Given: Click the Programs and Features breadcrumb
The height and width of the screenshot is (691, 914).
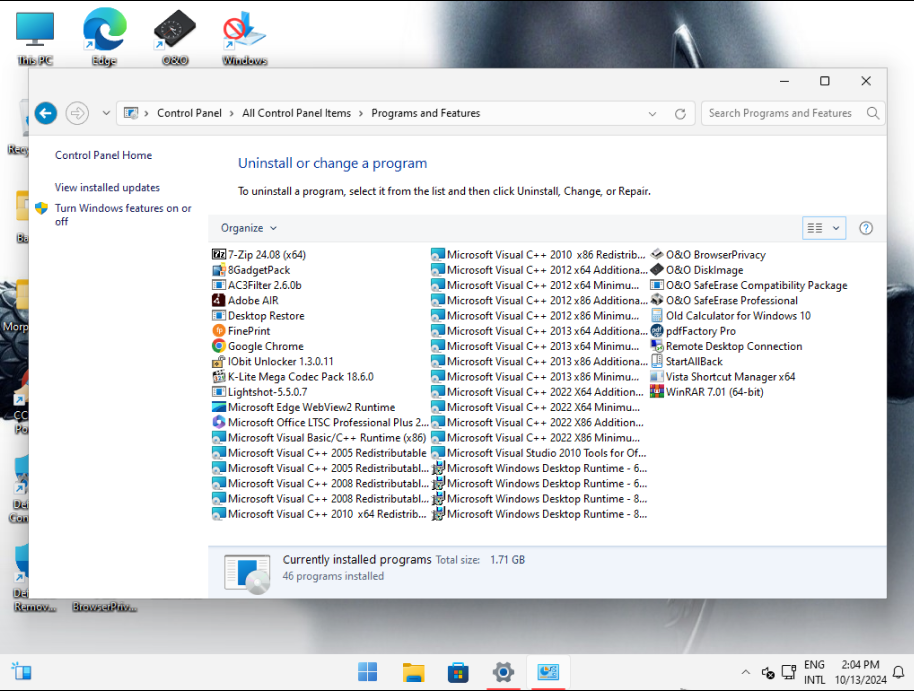Looking at the screenshot, I should pos(426,113).
